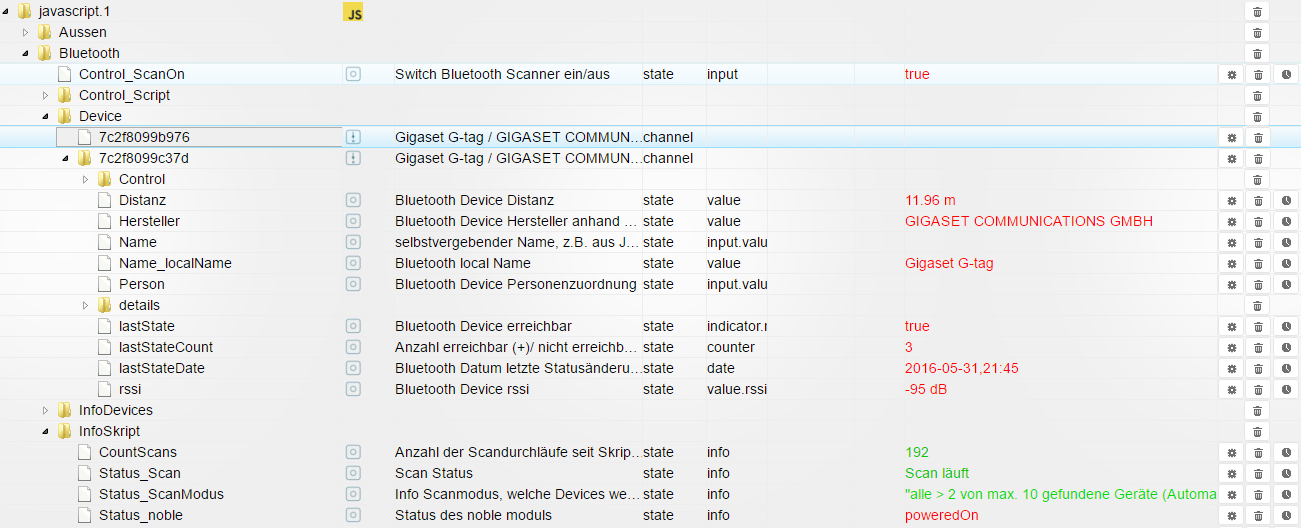Expand the Control_Script folder
The height and width of the screenshot is (528, 1301).
tap(46, 96)
